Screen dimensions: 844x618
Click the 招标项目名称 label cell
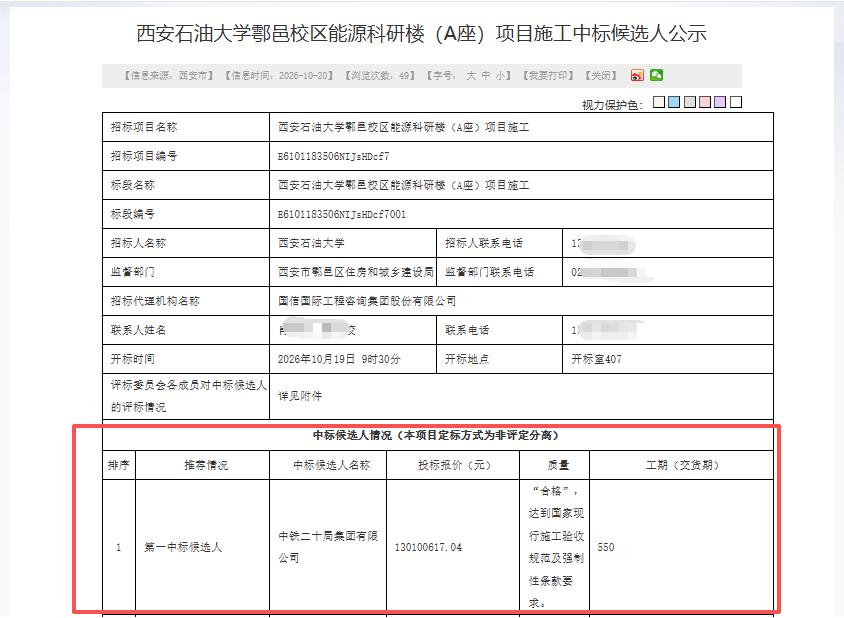tap(186, 128)
